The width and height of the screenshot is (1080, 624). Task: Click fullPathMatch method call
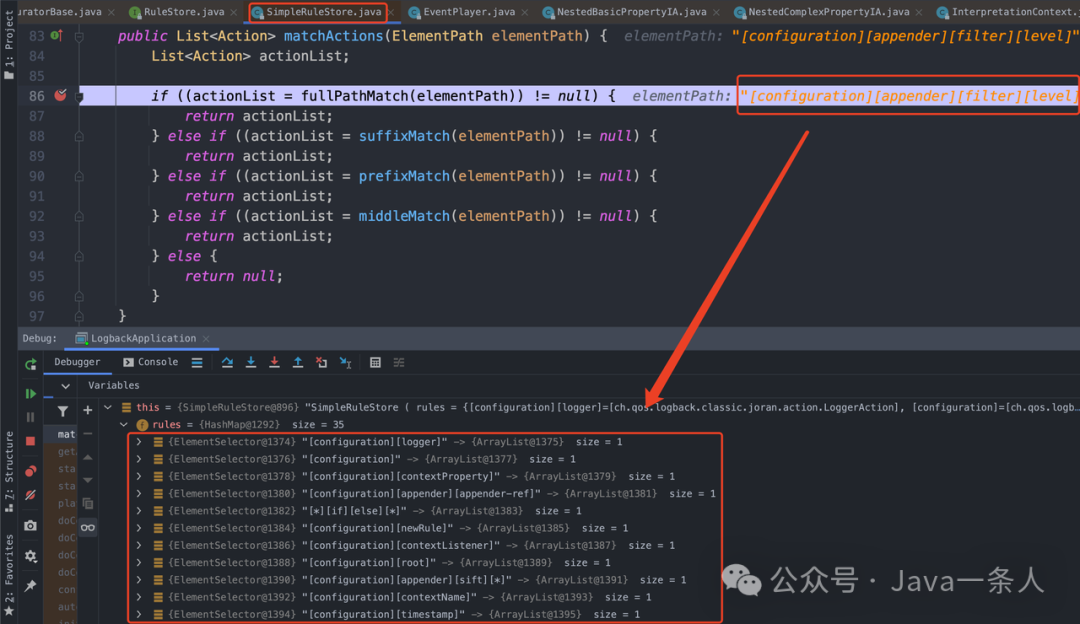tap(355, 96)
